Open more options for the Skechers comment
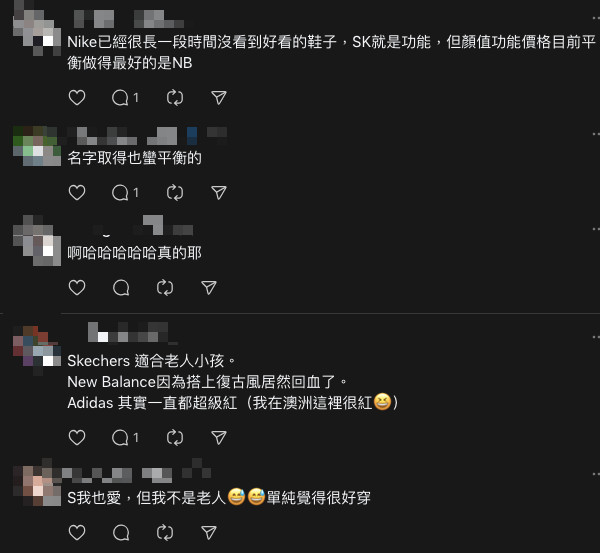This screenshot has width=600, height=553. (x=596, y=337)
